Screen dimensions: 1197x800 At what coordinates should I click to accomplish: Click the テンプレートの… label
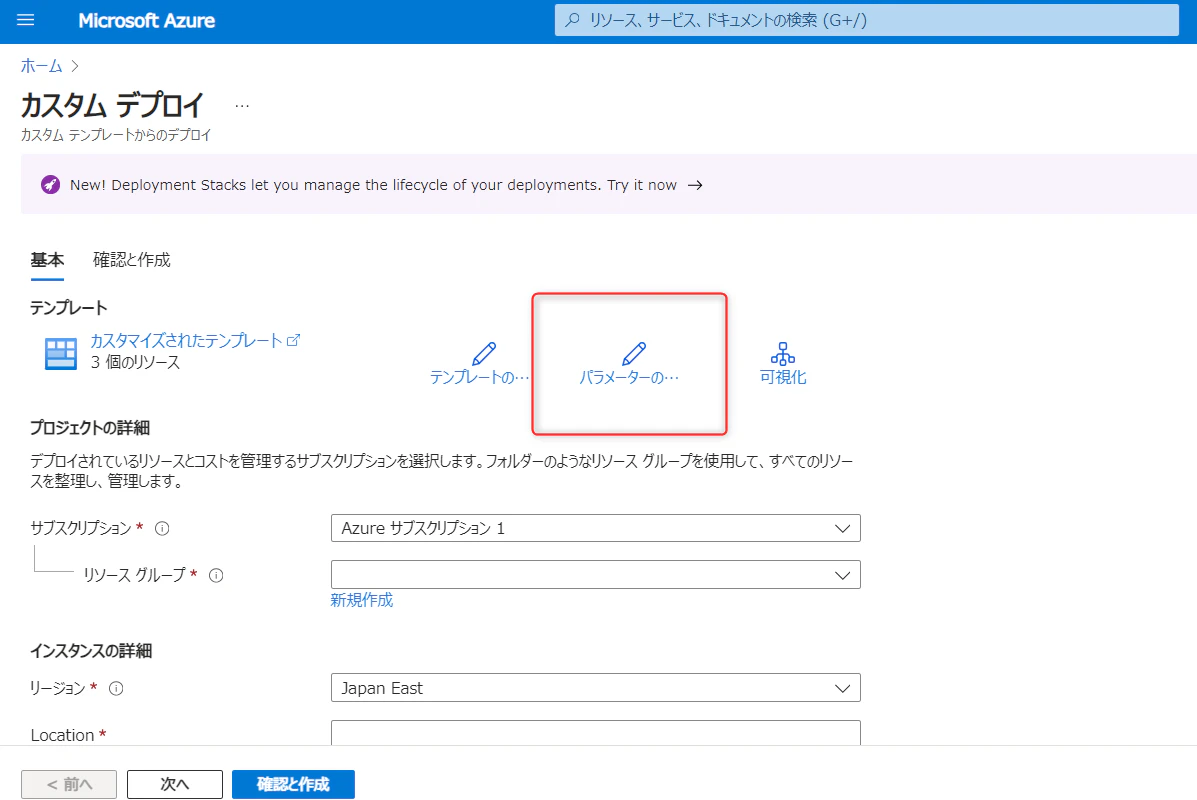[x=479, y=377]
